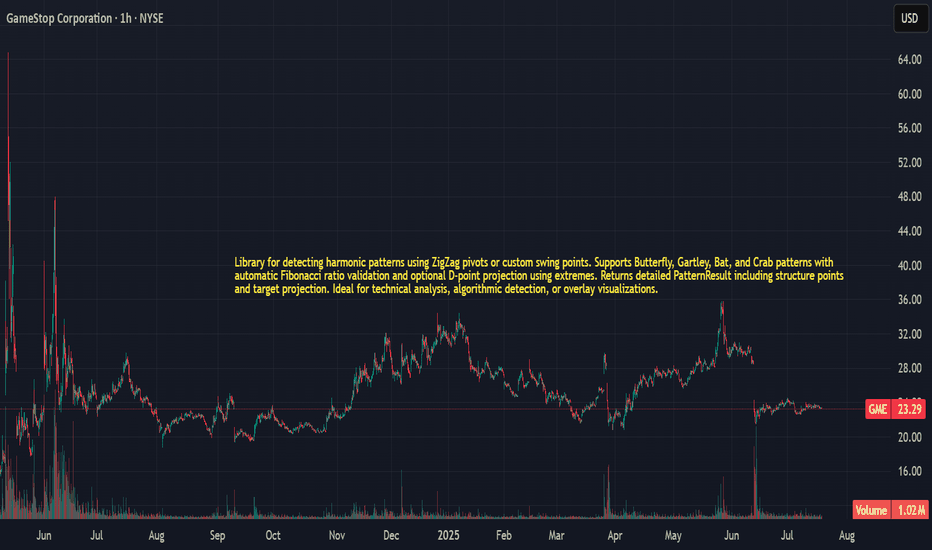The width and height of the screenshot is (932, 550).
Task: Click the Sep time axis label
Action: 218,535
